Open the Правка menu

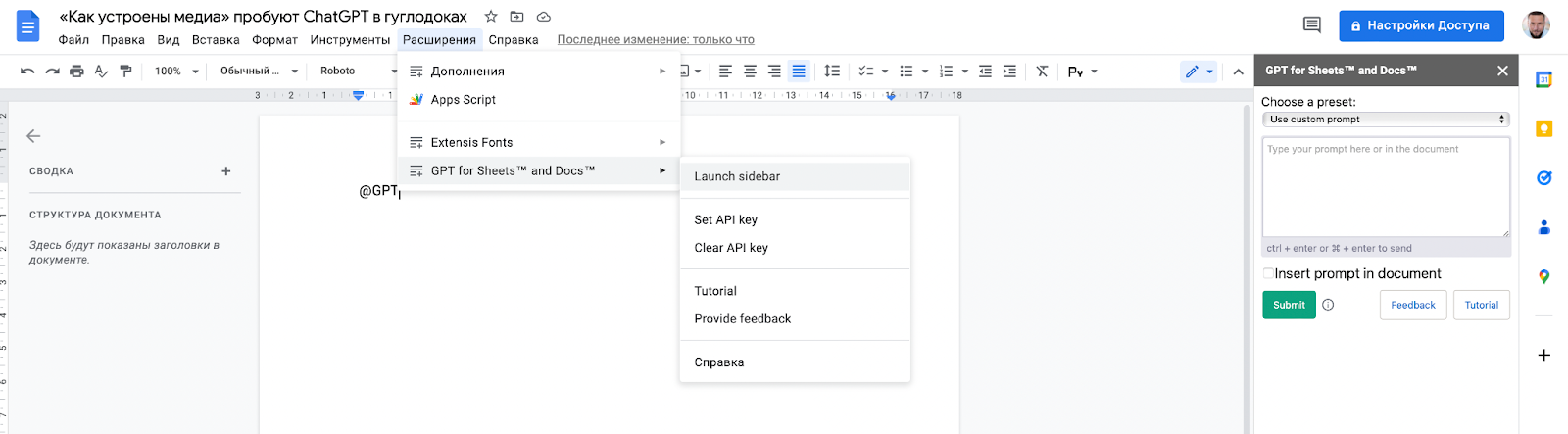pyautogui.click(x=123, y=40)
